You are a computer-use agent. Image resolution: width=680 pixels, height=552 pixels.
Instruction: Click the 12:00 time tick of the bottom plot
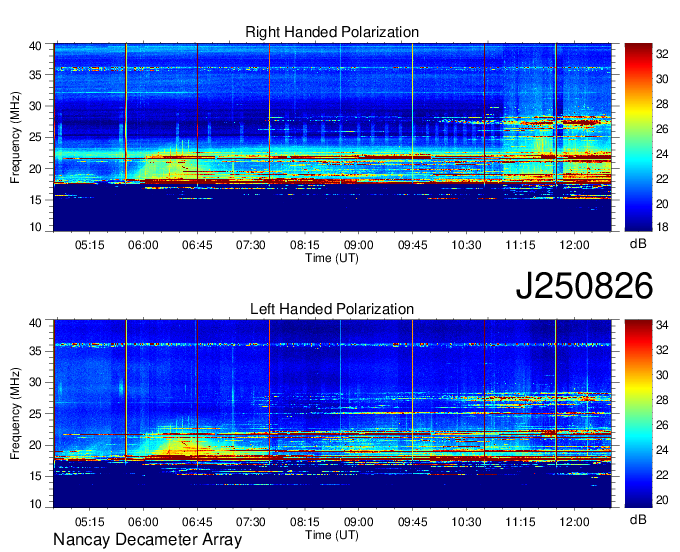574,522
